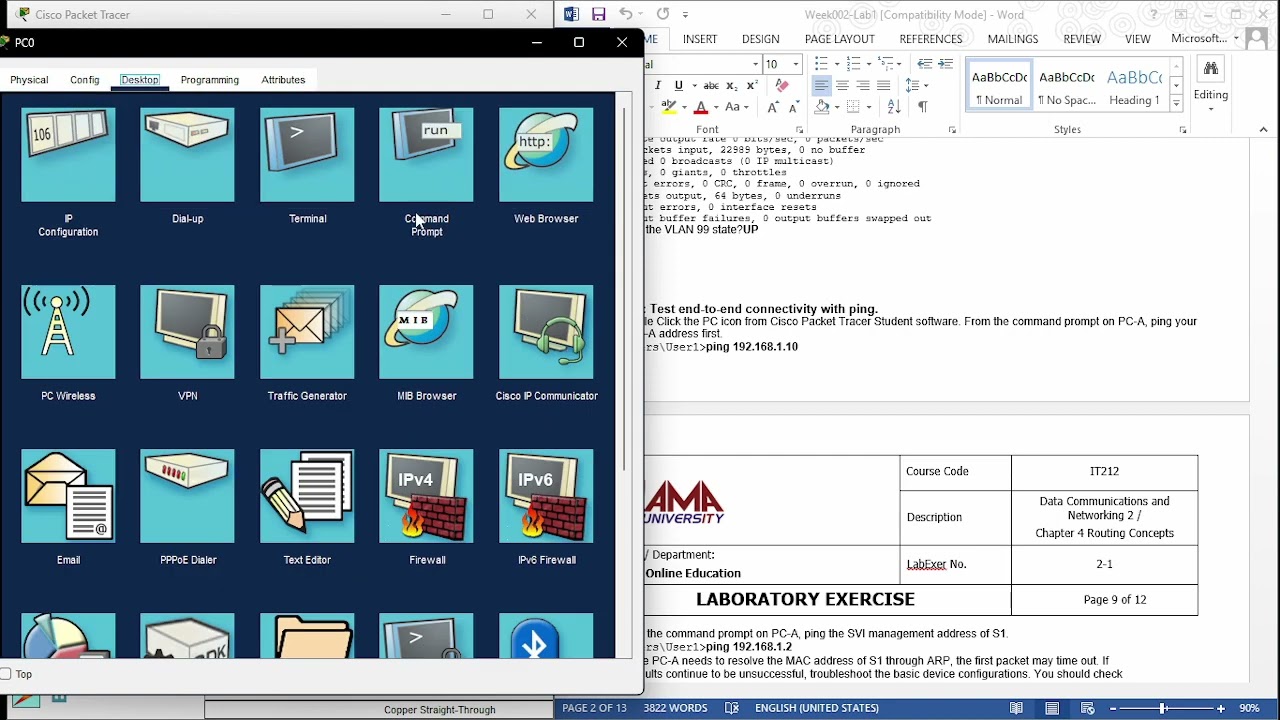This screenshot has width=1280, height=720.
Task: Shrink the font size in Word
Action: [794, 107]
